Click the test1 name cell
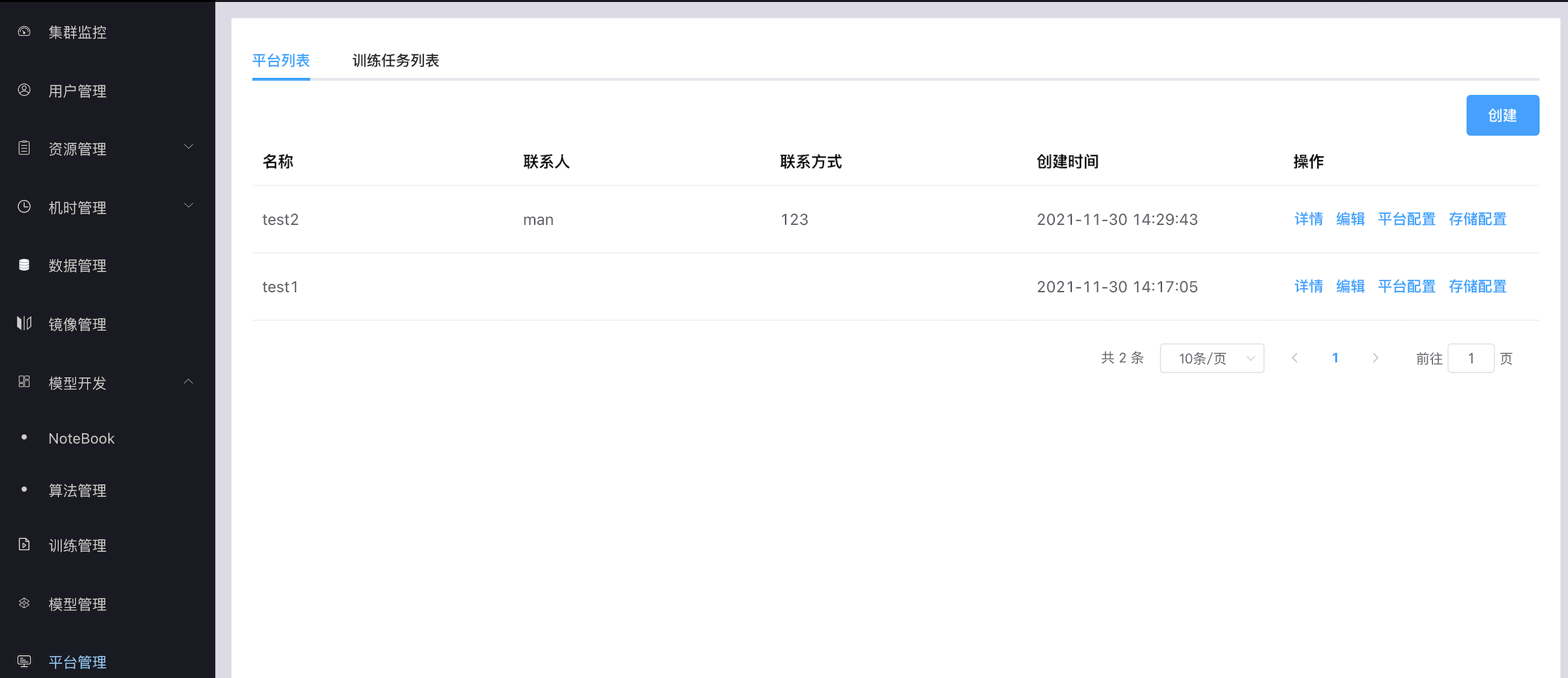 (281, 287)
